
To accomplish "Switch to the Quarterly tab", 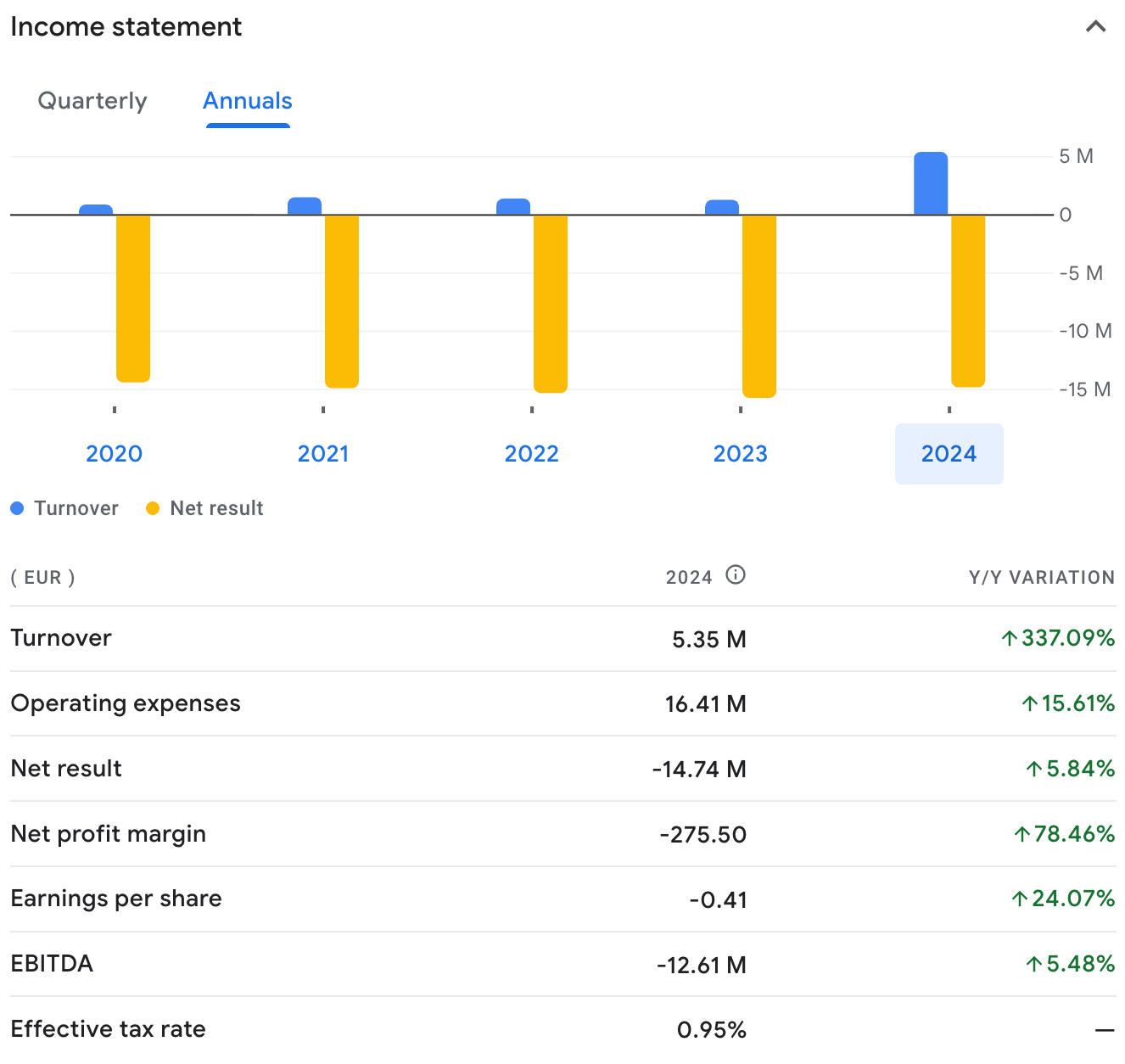I will [92, 101].
